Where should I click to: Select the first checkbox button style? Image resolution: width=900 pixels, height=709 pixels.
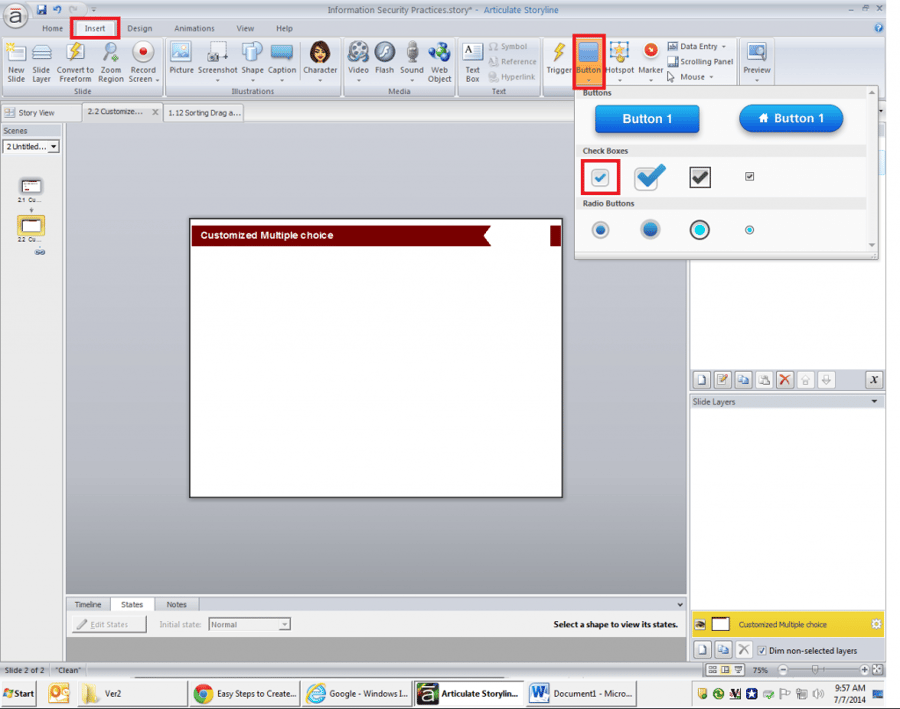[600, 177]
